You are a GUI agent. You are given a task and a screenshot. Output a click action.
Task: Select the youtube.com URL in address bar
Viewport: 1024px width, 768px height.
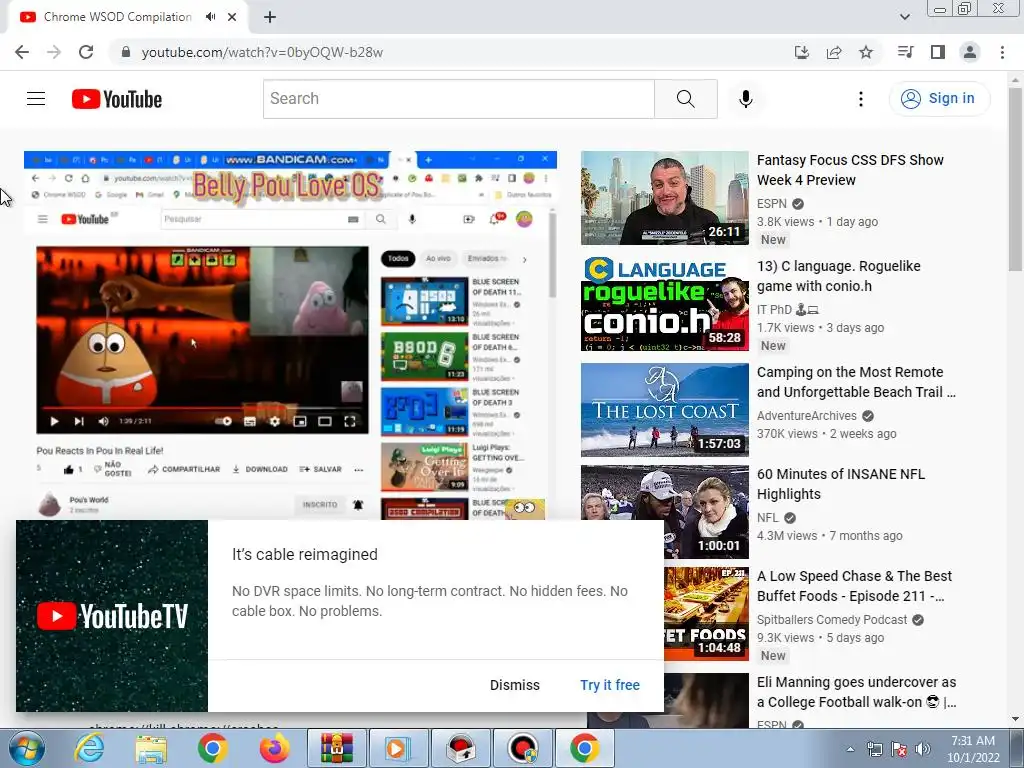point(262,52)
